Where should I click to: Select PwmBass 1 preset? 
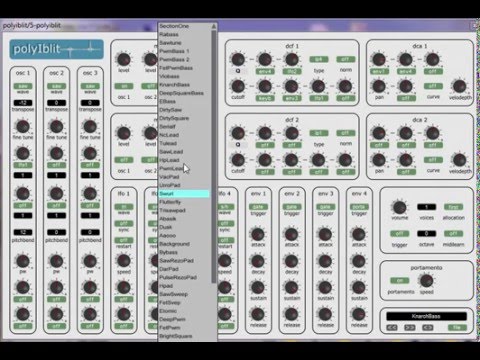[174, 51]
